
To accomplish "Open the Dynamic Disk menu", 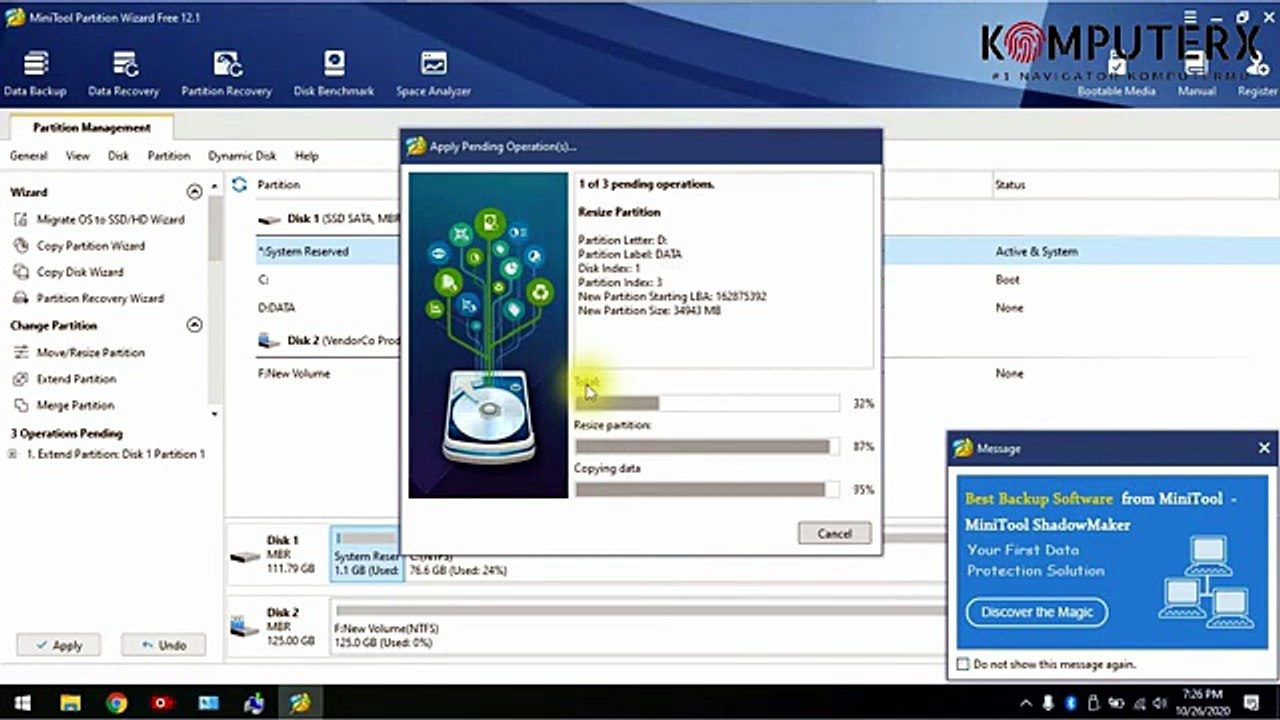I will coord(242,156).
